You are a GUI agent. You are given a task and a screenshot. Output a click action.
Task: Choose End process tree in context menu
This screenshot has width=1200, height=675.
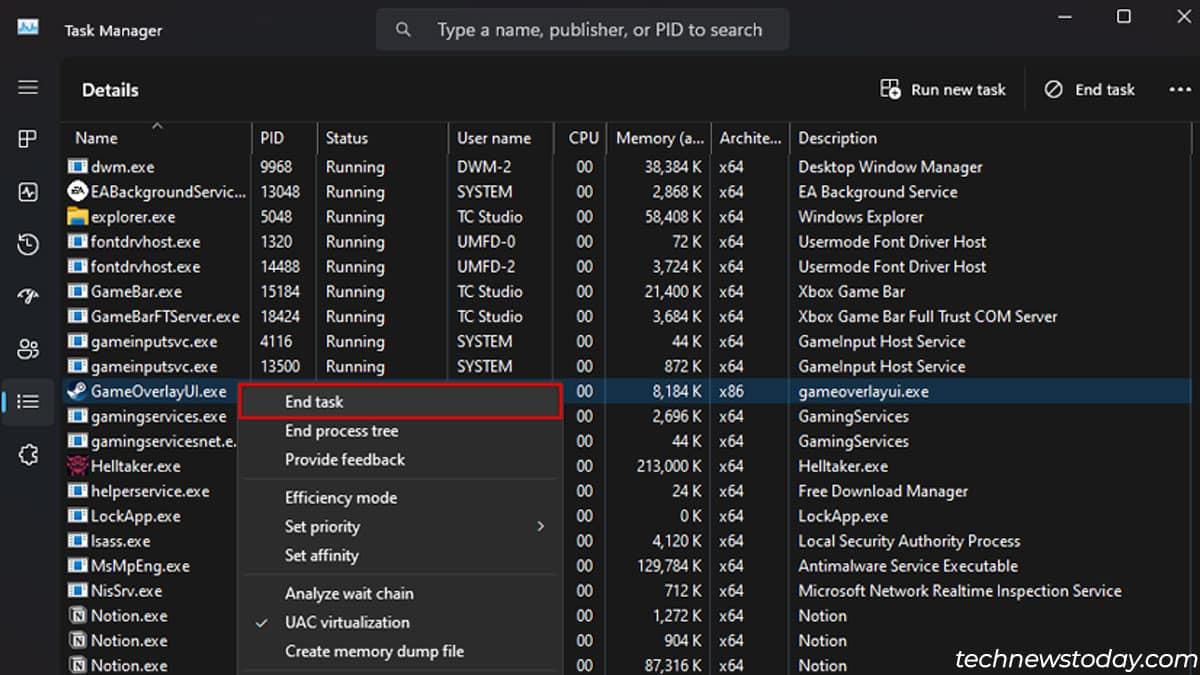pyautogui.click(x=400, y=431)
